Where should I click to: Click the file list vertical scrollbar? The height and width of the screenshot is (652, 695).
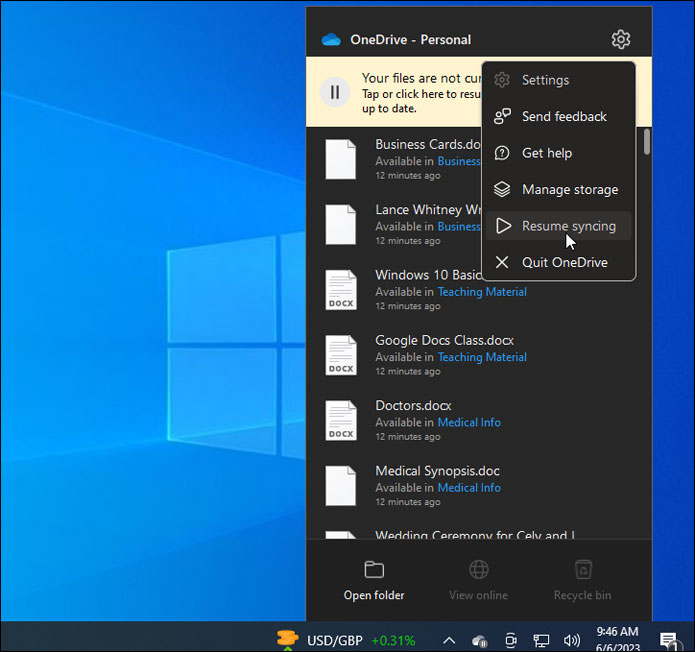click(647, 143)
